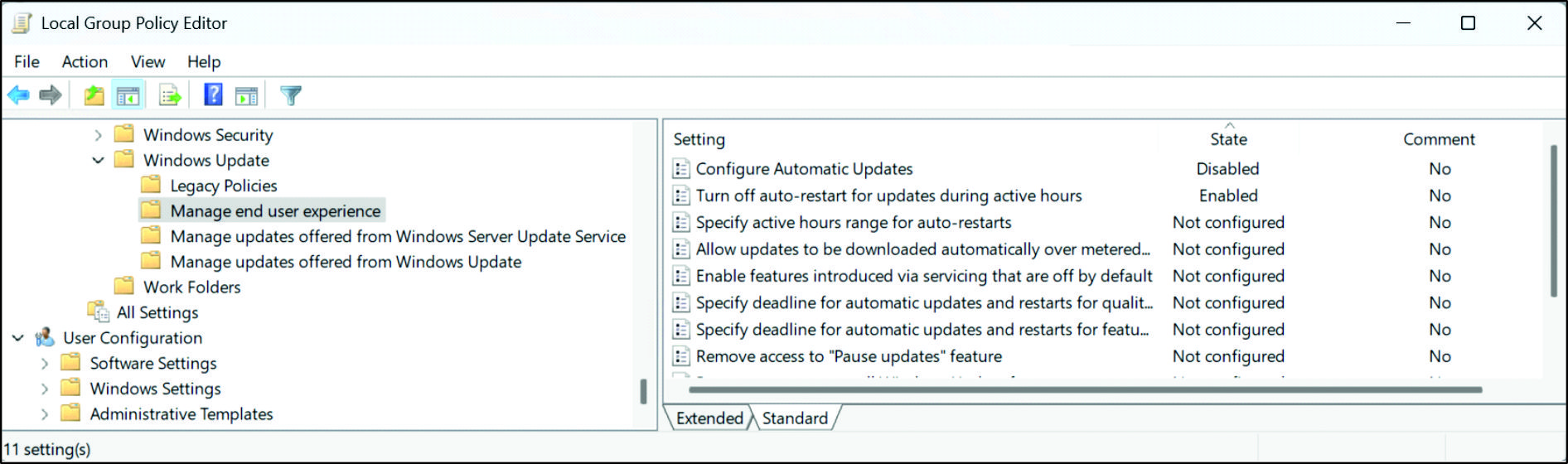Open the View menu
The width and height of the screenshot is (1568, 464).
coord(148,61)
